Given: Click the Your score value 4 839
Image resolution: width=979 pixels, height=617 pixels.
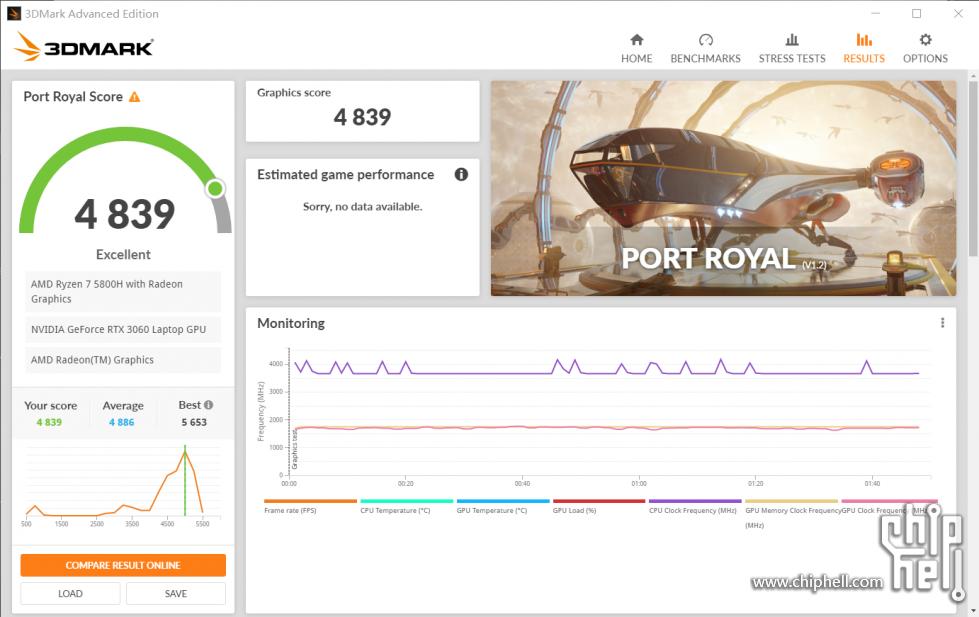Looking at the screenshot, I should pos(49,422).
